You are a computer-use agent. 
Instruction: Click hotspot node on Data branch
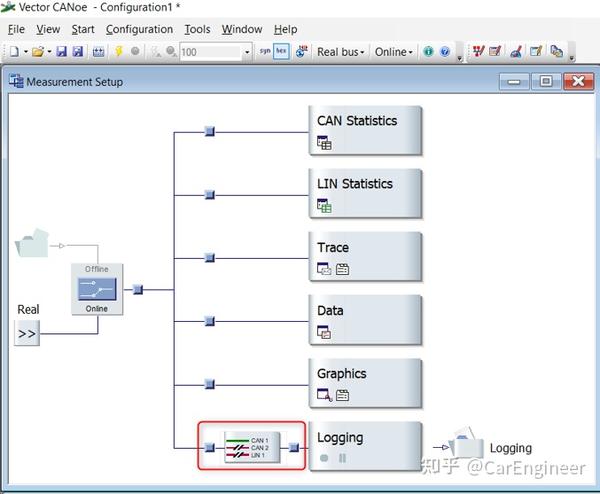(x=210, y=321)
